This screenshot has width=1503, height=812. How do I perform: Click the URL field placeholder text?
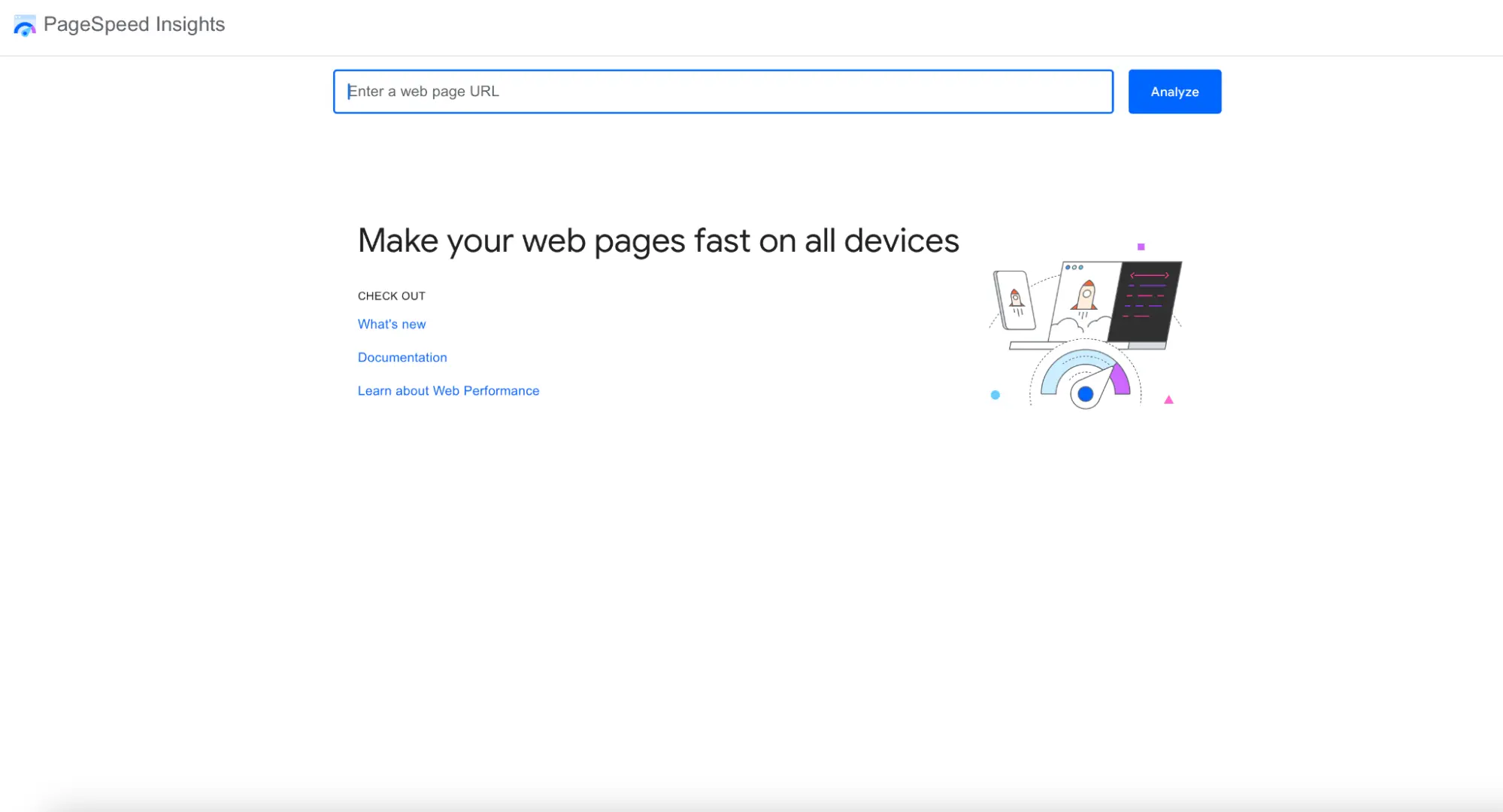pyautogui.click(x=424, y=91)
